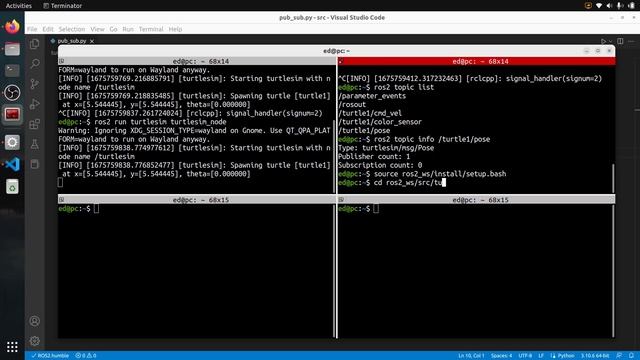
Task: Open the Extensions view in VS Code
Action: point(35,124)
